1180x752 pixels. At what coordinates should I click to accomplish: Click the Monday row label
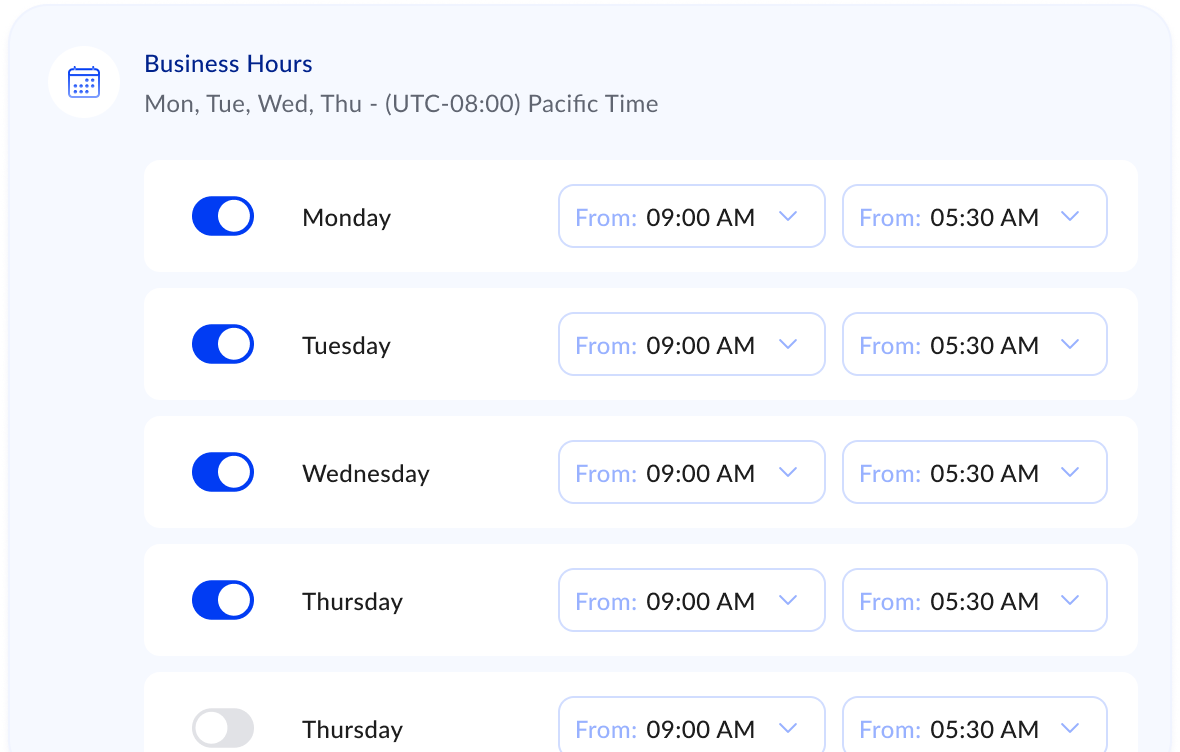[x=346, y=216]
